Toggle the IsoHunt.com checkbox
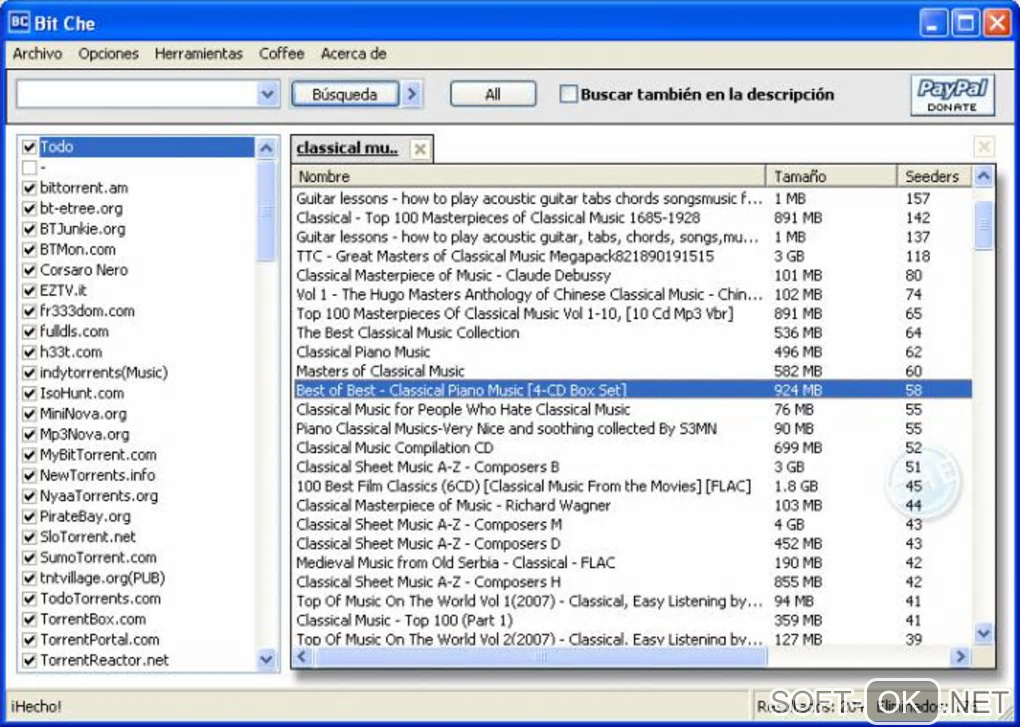The image size is (1020, 727). 29,393
